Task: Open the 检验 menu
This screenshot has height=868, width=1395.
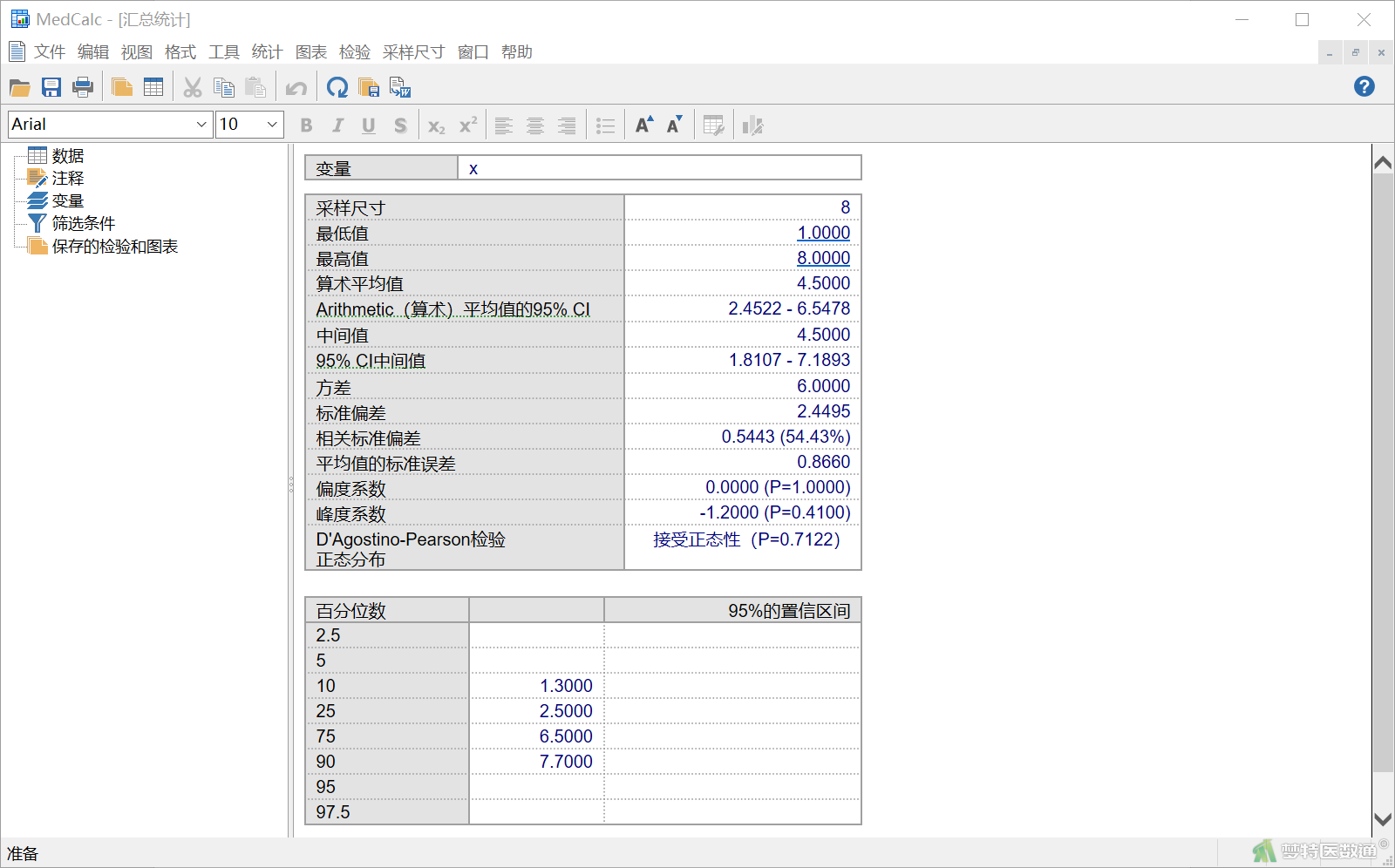Action: [x=355, y=52]
